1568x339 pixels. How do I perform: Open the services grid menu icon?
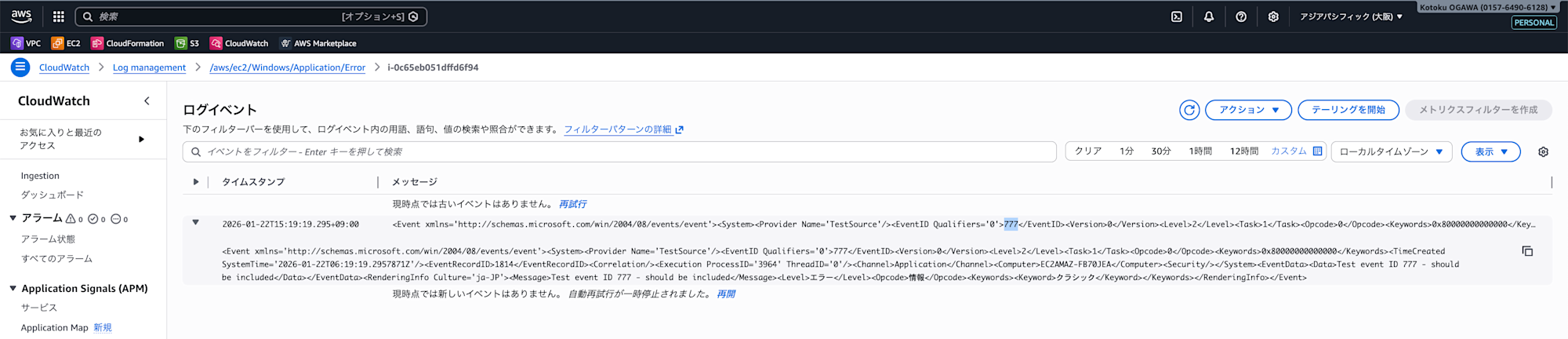(59, 16)
